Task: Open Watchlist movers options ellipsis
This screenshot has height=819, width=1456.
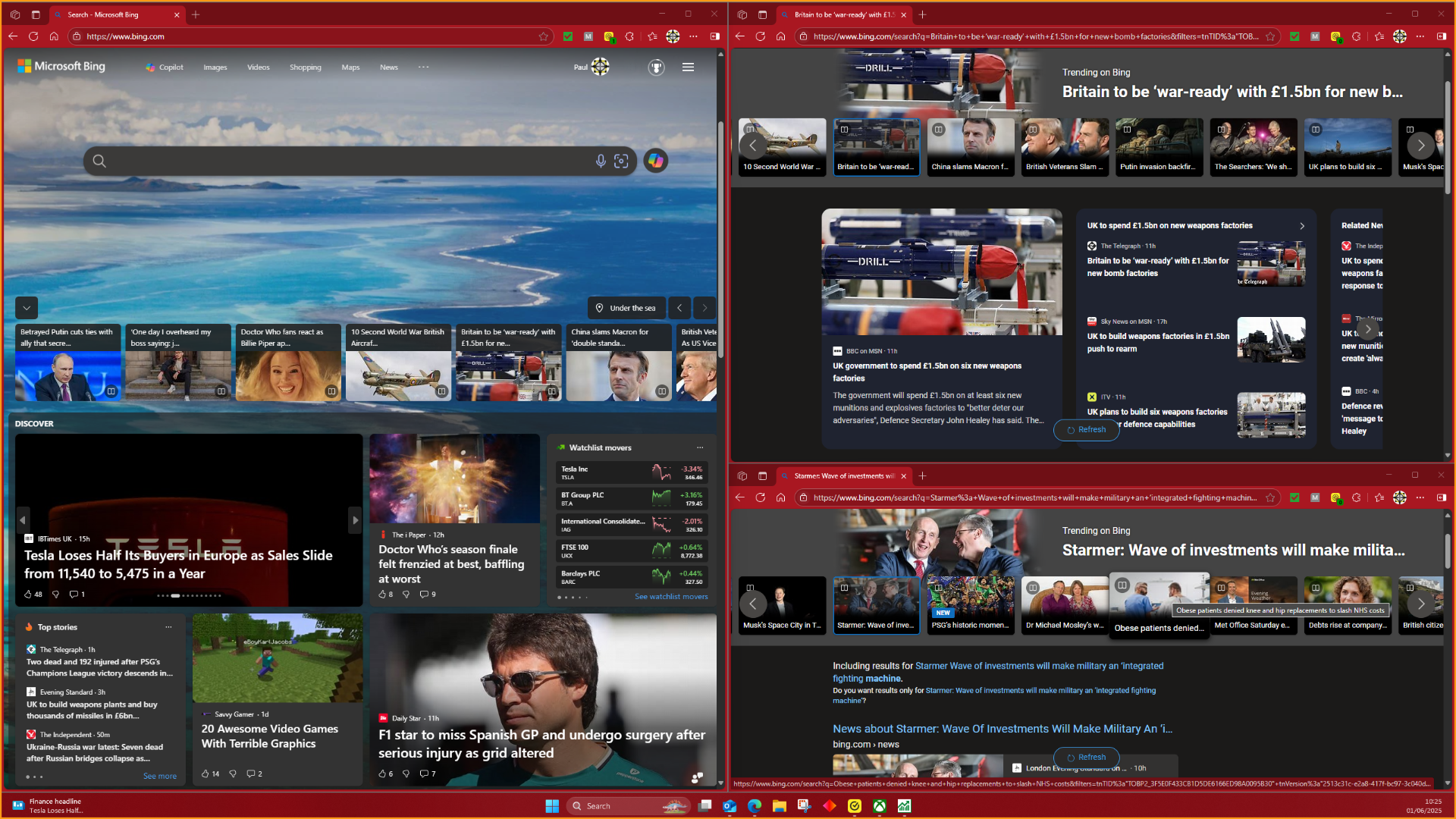Action: tap(700, 447)
